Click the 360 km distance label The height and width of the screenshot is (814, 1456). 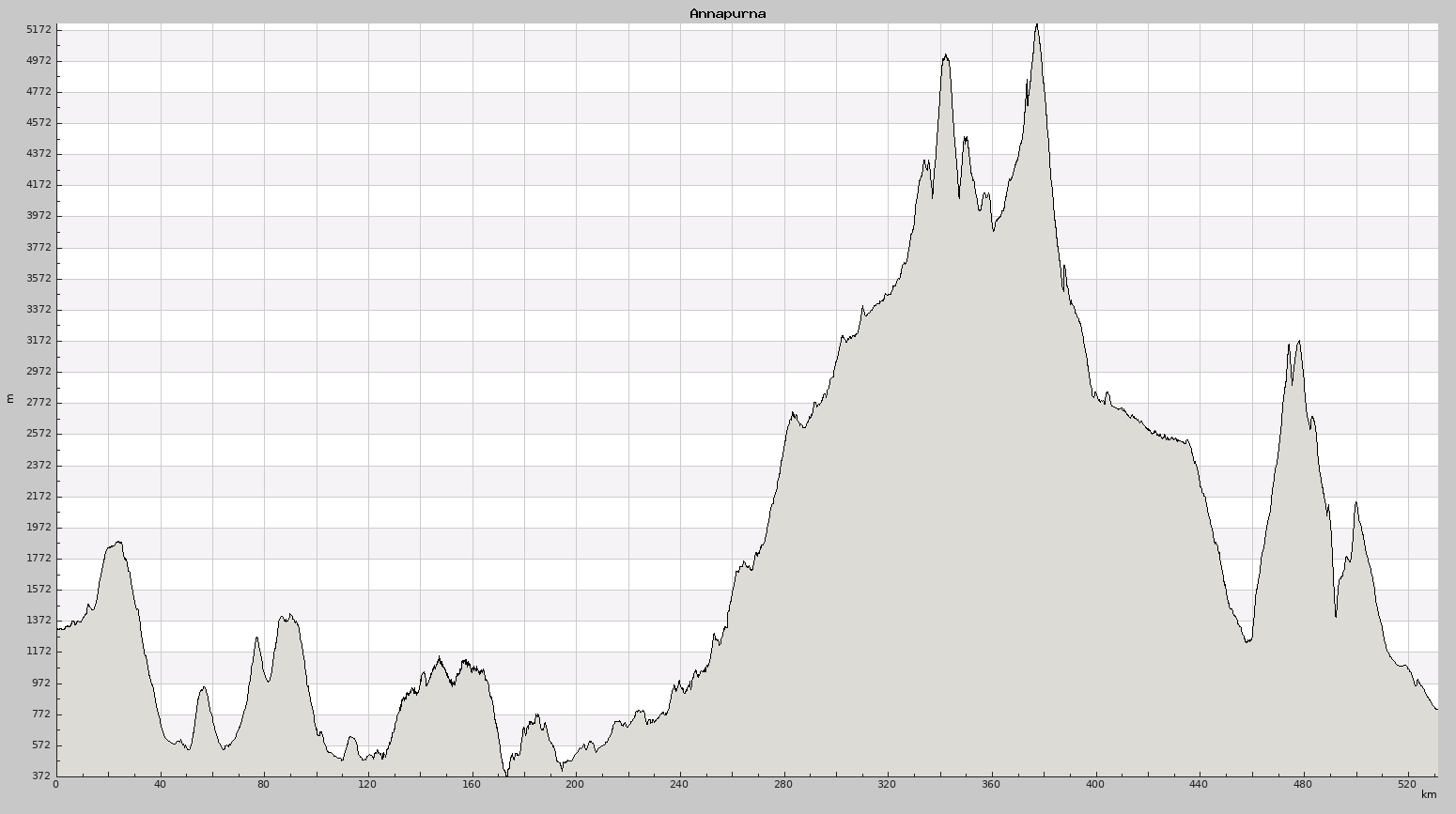[x=991, y=784]
